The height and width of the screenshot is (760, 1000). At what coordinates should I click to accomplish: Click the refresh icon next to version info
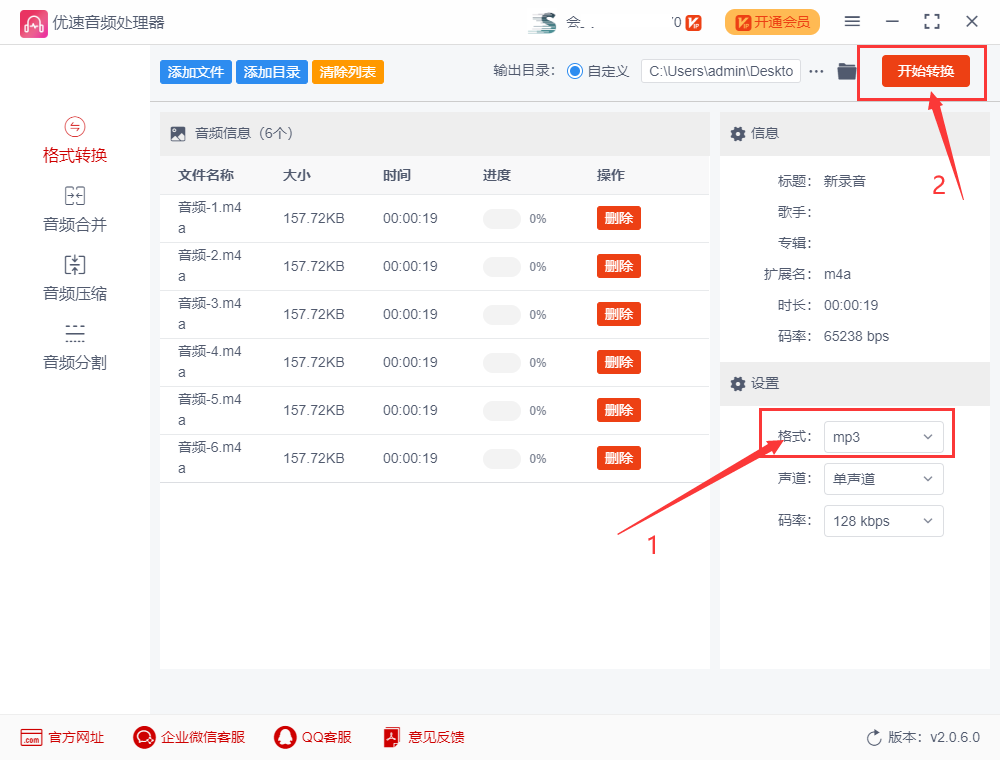tap(873, 737)
